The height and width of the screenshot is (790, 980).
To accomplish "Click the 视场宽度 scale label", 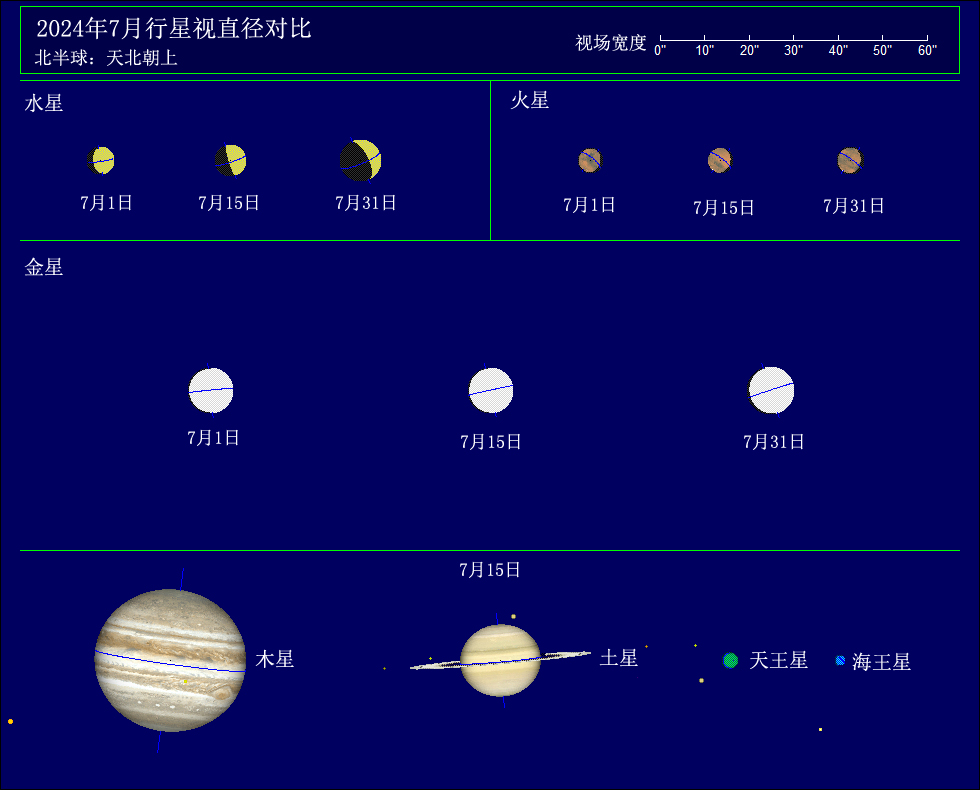I will coord(611,43).
